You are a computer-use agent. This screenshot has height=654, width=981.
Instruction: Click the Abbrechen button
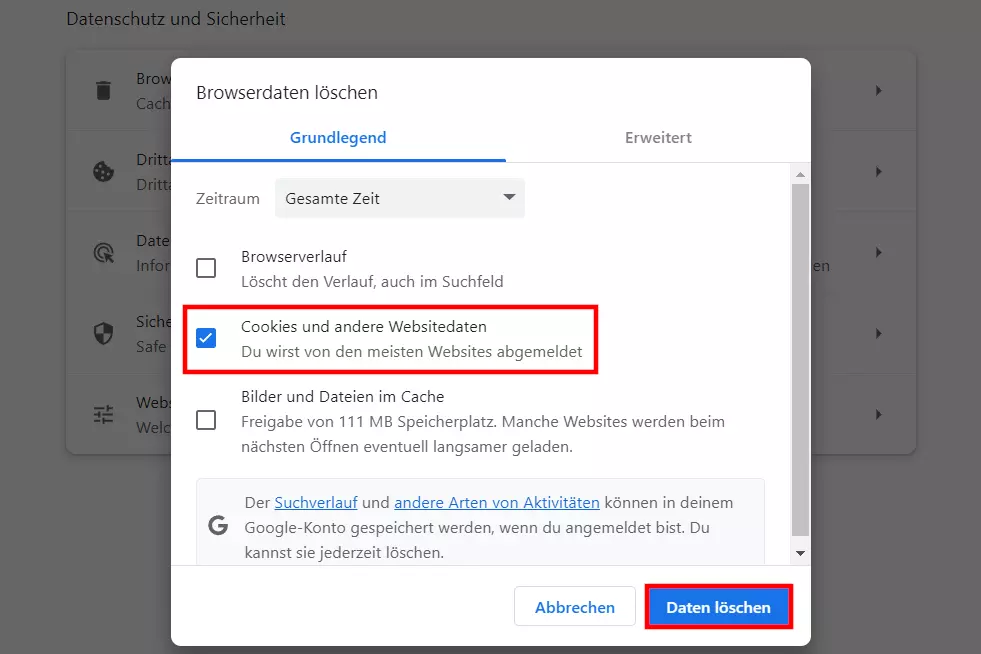coord(574,607)
